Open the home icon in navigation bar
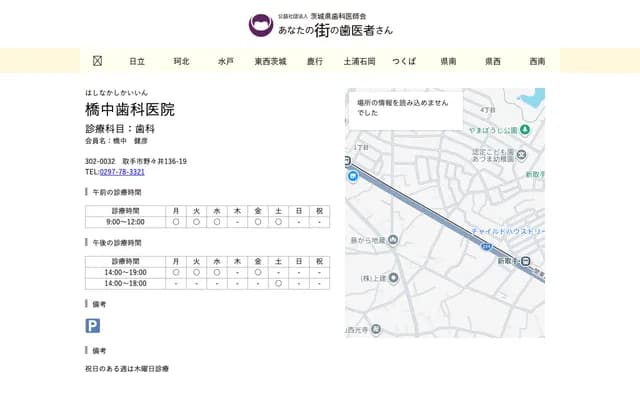Image resolution: width=640 pixels, height=400 pixels. click(97, 61)
